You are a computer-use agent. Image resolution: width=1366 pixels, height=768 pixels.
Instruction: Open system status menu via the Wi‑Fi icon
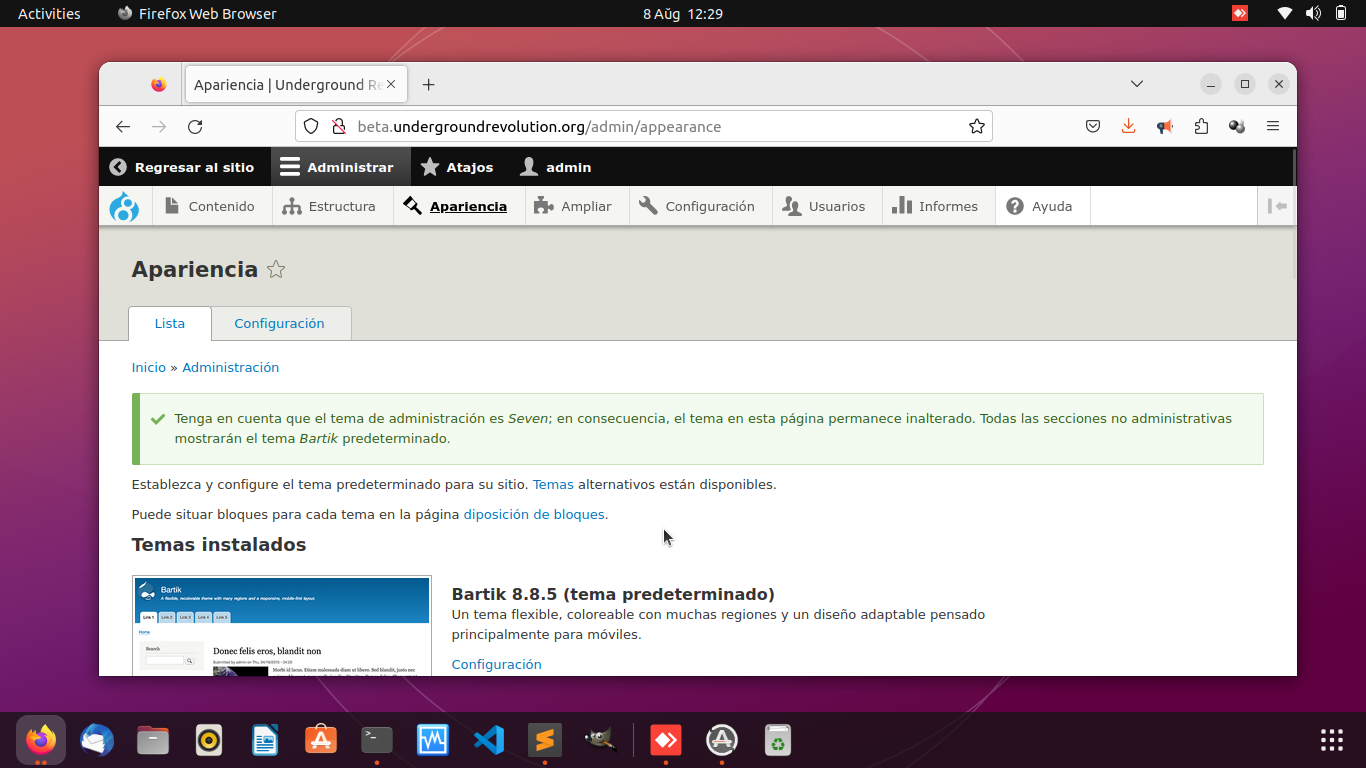pyautogui.click(x=1285, y=13)
